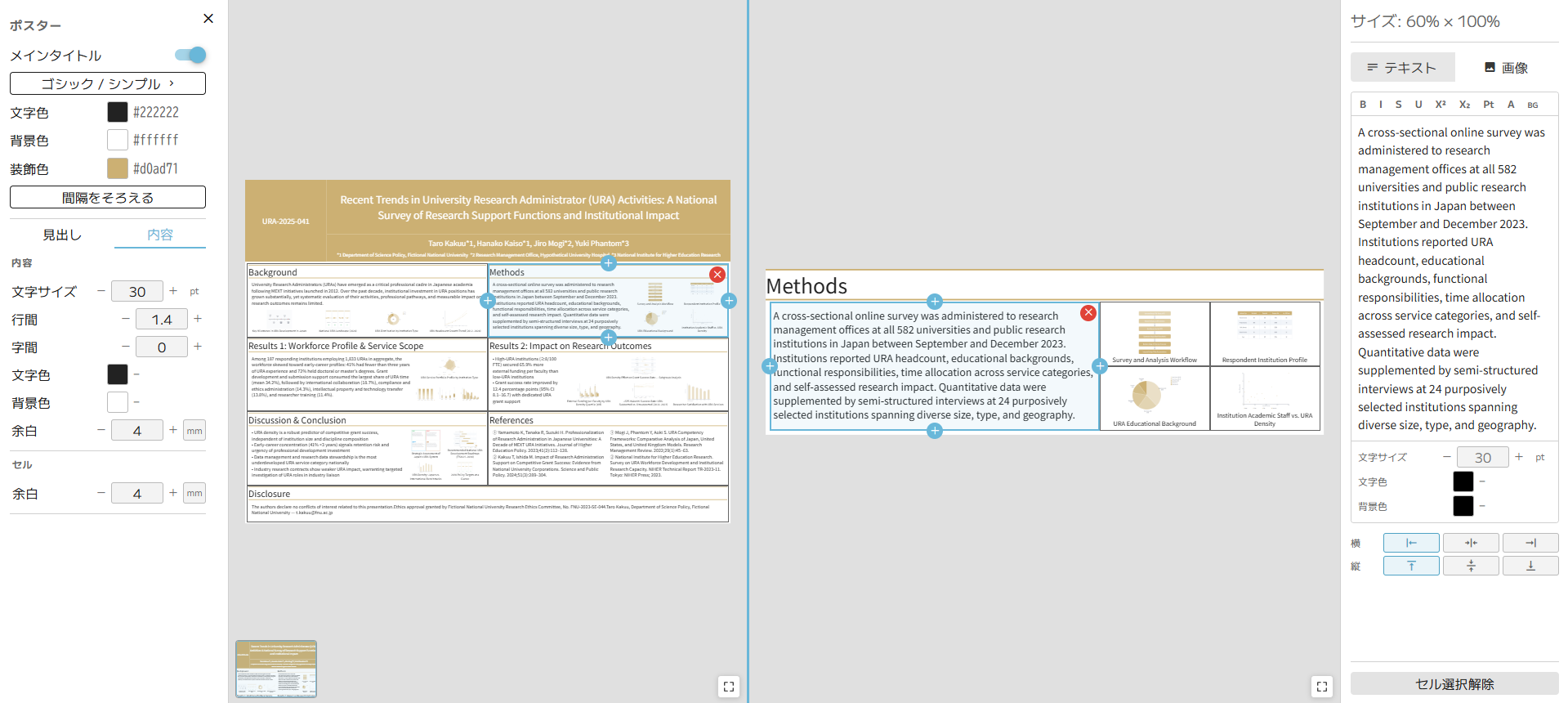Switch to the 内容 tab
1568x703 pixels.
pyautogui.click(x=160, y=235)
